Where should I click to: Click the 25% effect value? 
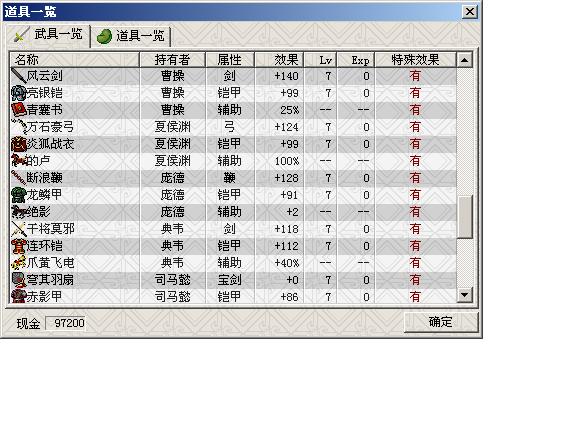(290, 110)
